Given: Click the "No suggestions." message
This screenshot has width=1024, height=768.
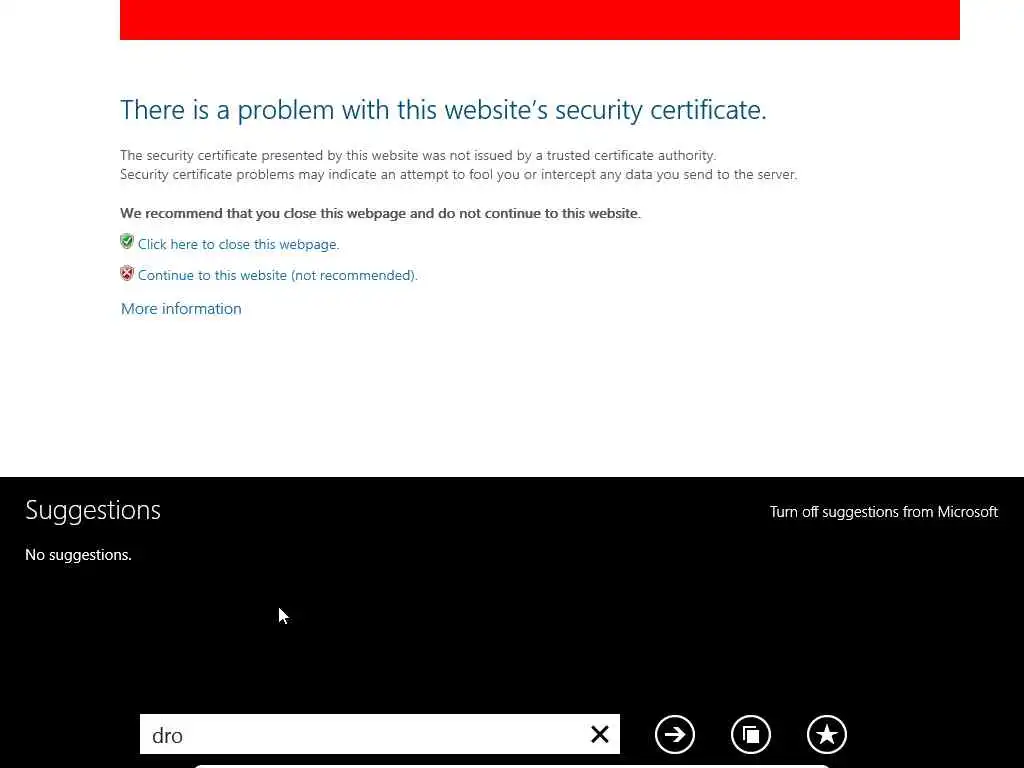Looking at the screenshot, I should pyautogui.click(x=78, y=554).
